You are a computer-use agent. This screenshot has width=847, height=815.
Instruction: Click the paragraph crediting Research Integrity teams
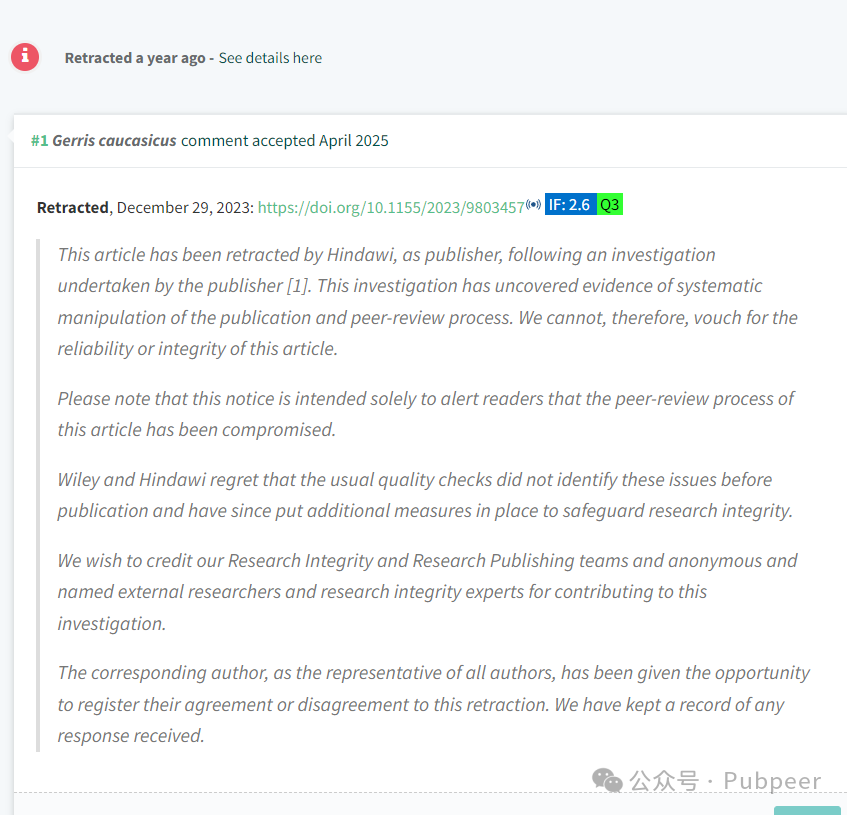427,592
